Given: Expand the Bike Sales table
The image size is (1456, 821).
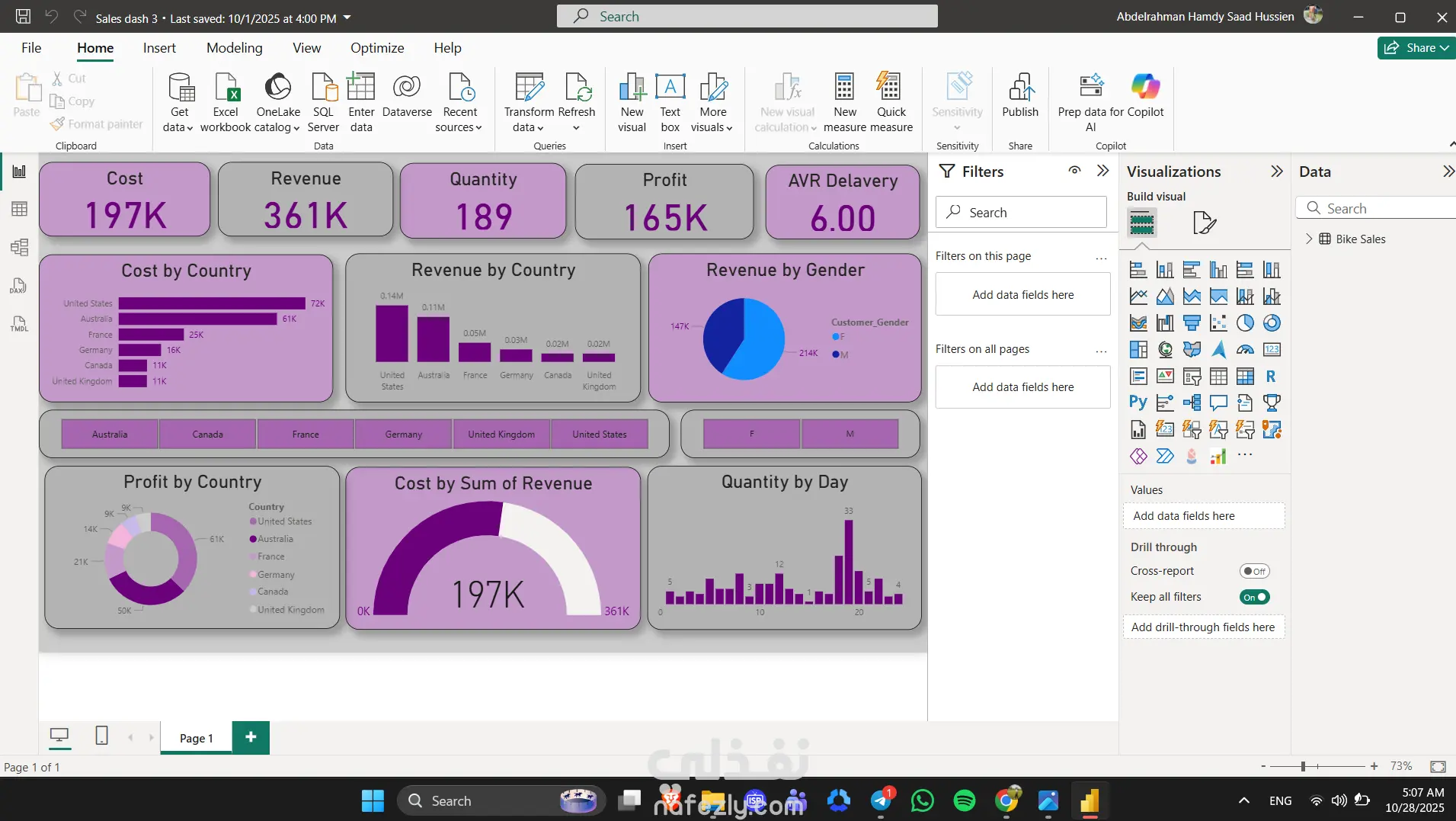Looking at the screenshot, I should pos(1309,239).
